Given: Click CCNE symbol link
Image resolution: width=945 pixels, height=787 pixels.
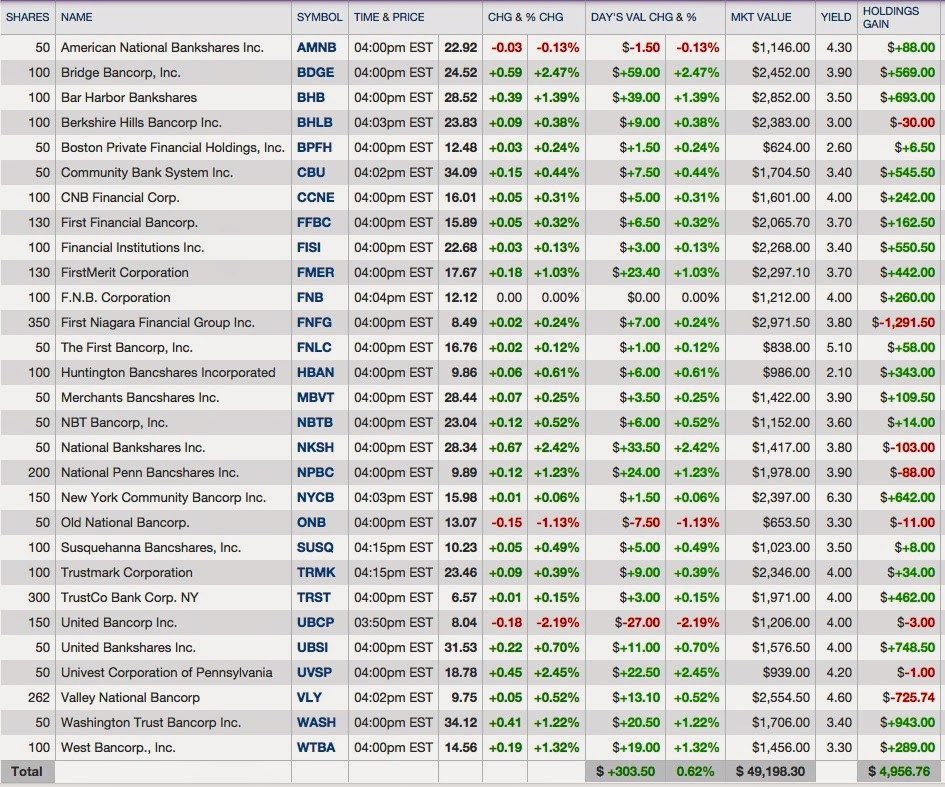Looking at the screenshot, I should tap(315, 197).
